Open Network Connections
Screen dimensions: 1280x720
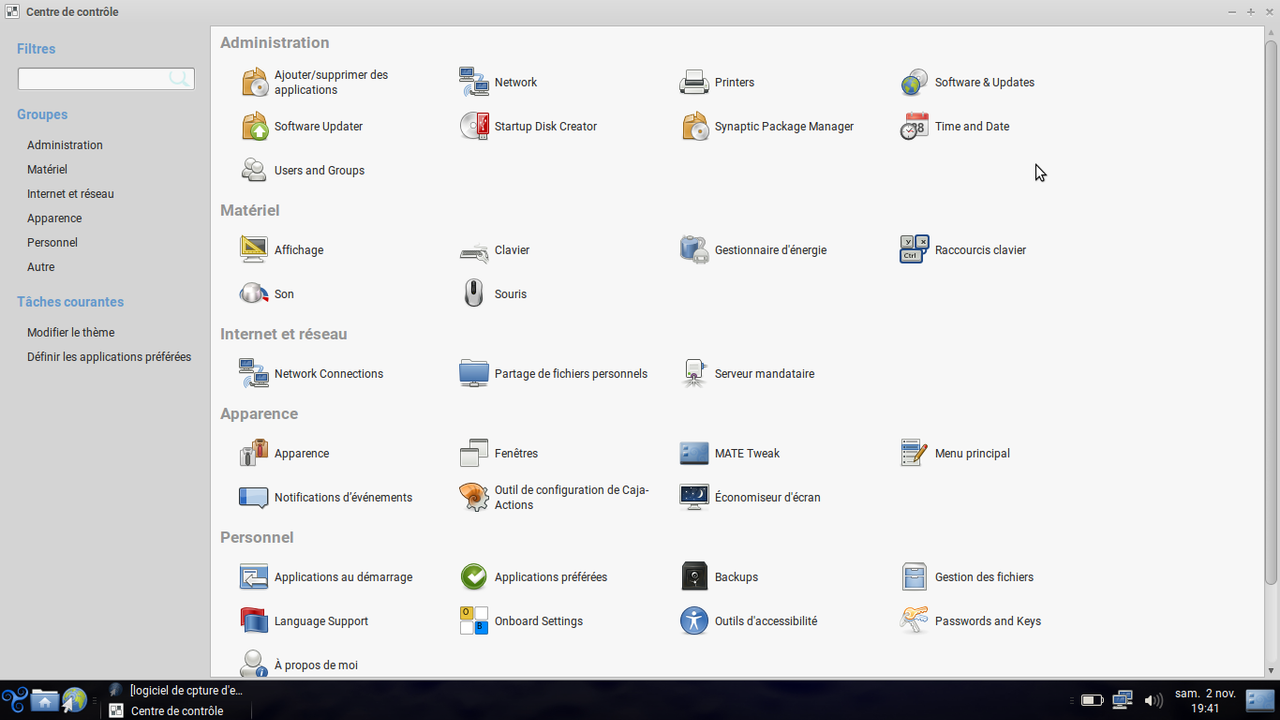pos(312,374)
